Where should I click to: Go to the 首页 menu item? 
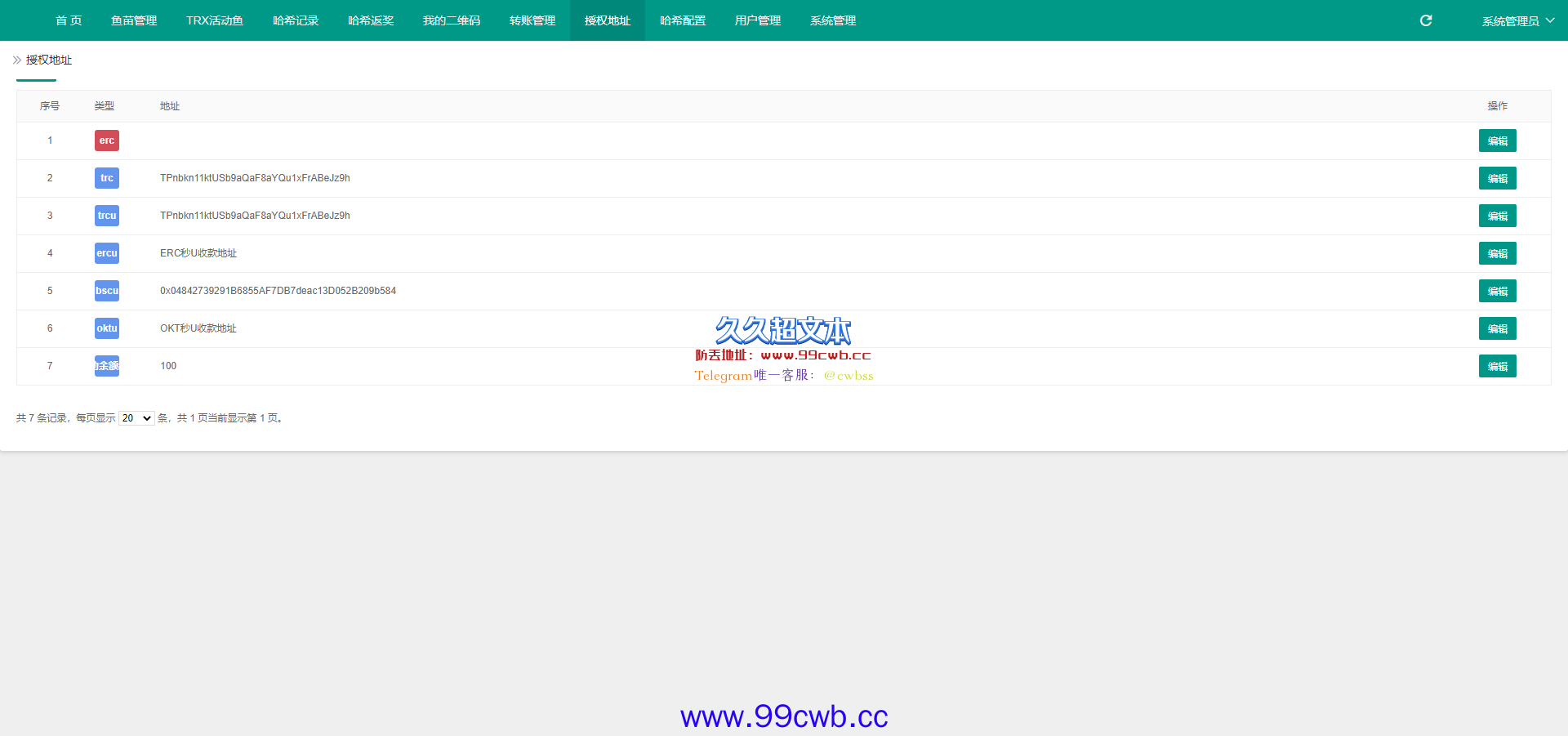pos(69,20)
